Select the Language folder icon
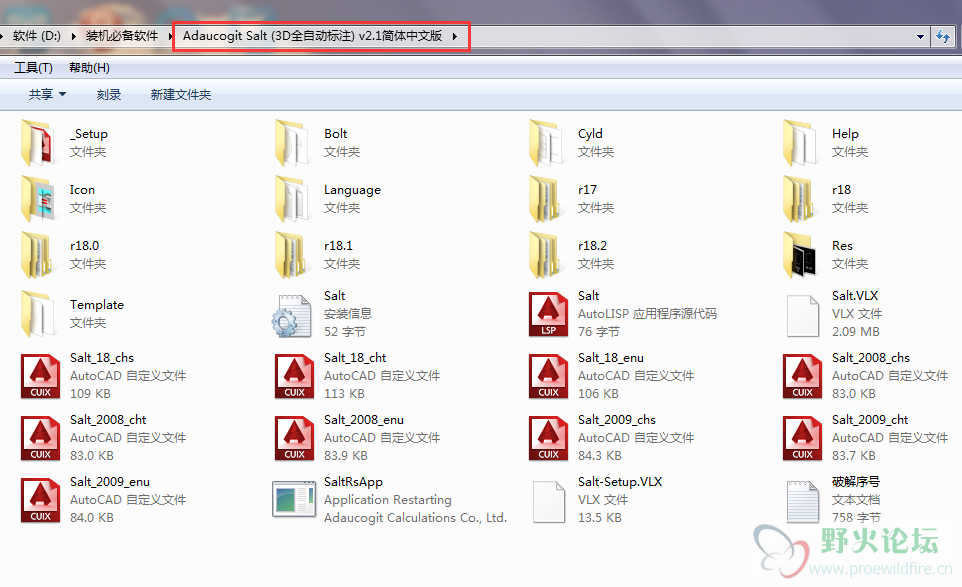This screenshot has width=962, height=587. (x=294, y=199)
